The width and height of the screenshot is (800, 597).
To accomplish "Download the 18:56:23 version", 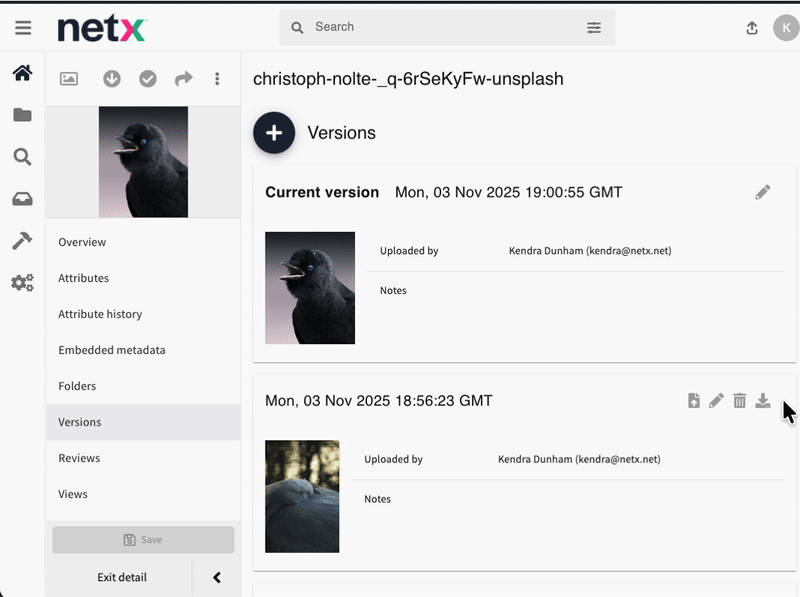I will pos(763,401).
